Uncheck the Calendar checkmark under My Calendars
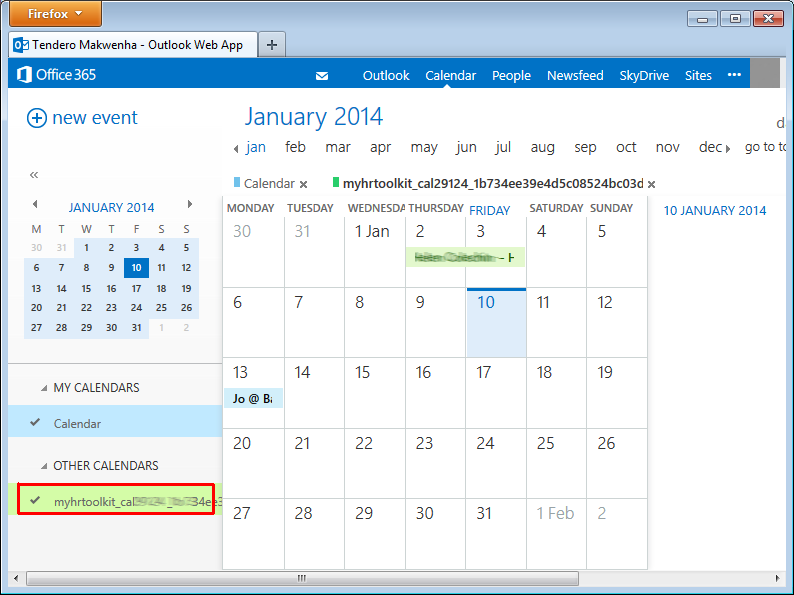The image size is (794, 595). (x=35, y=422)
